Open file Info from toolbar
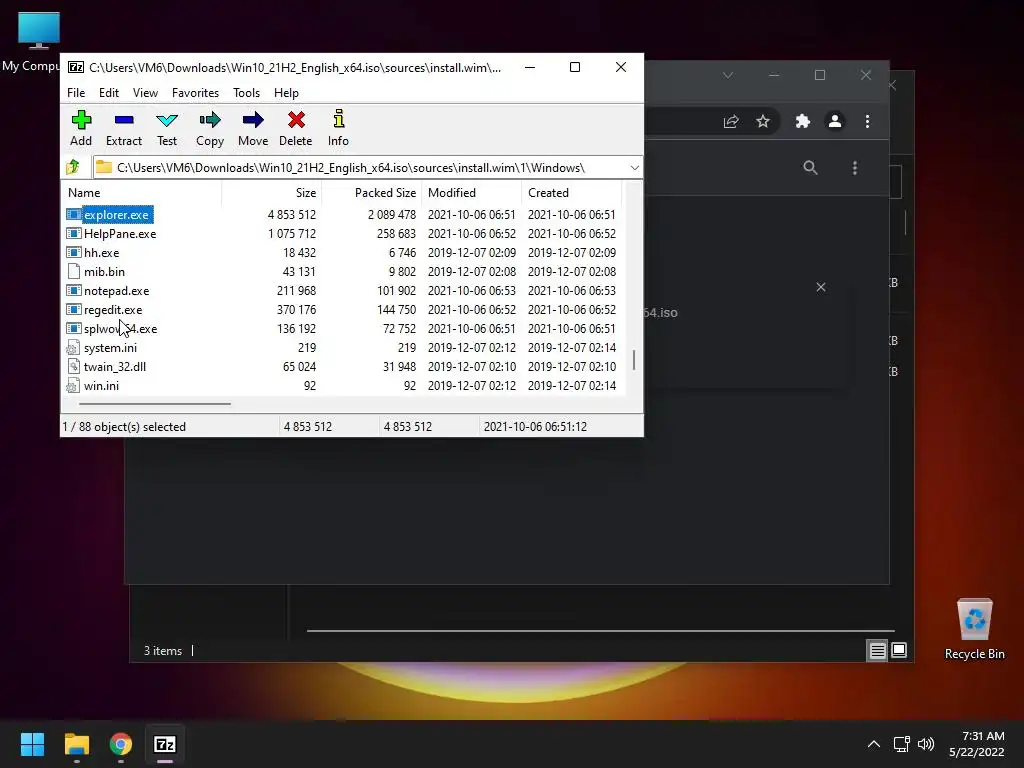 338,128
